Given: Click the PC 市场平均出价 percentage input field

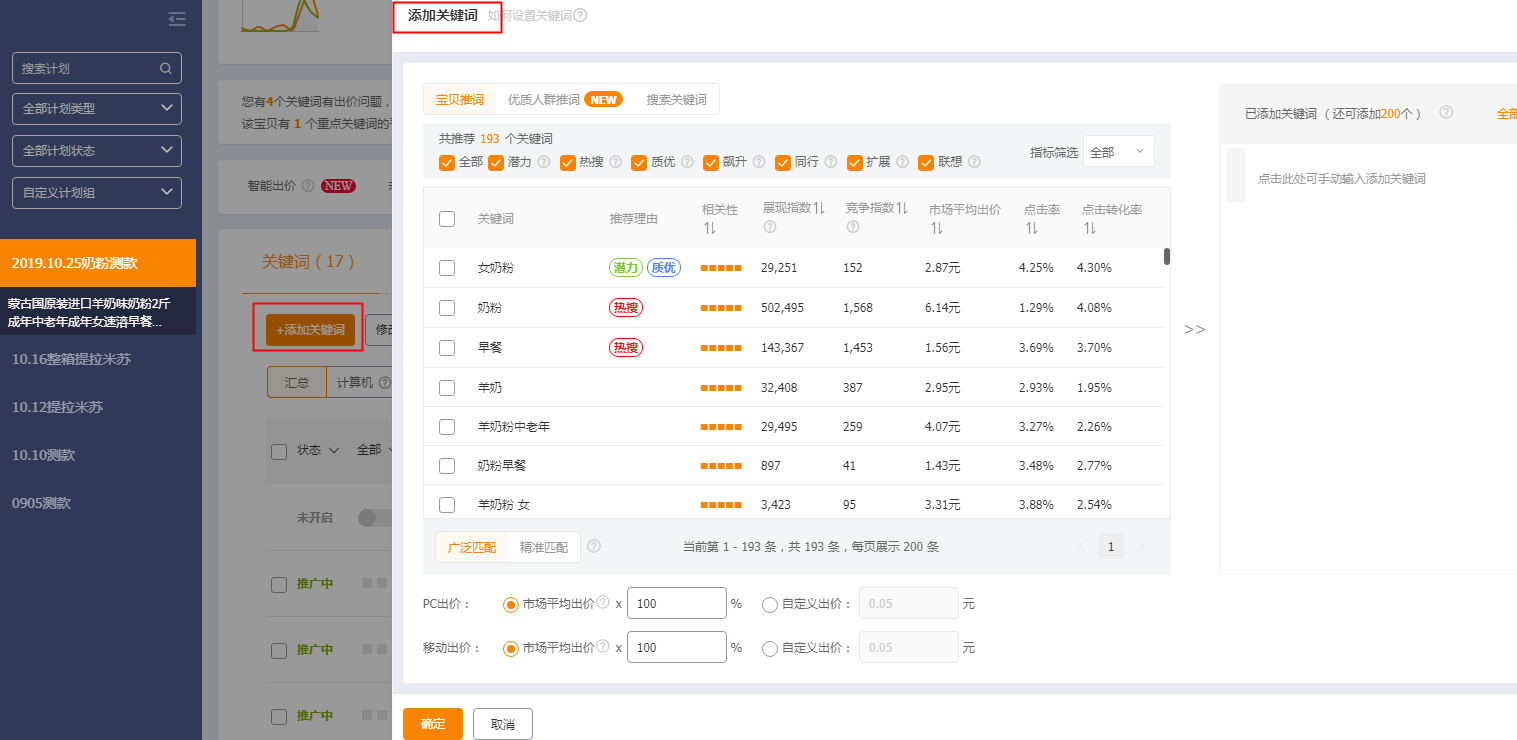Looking at the screenshot, I should [676, 604].
